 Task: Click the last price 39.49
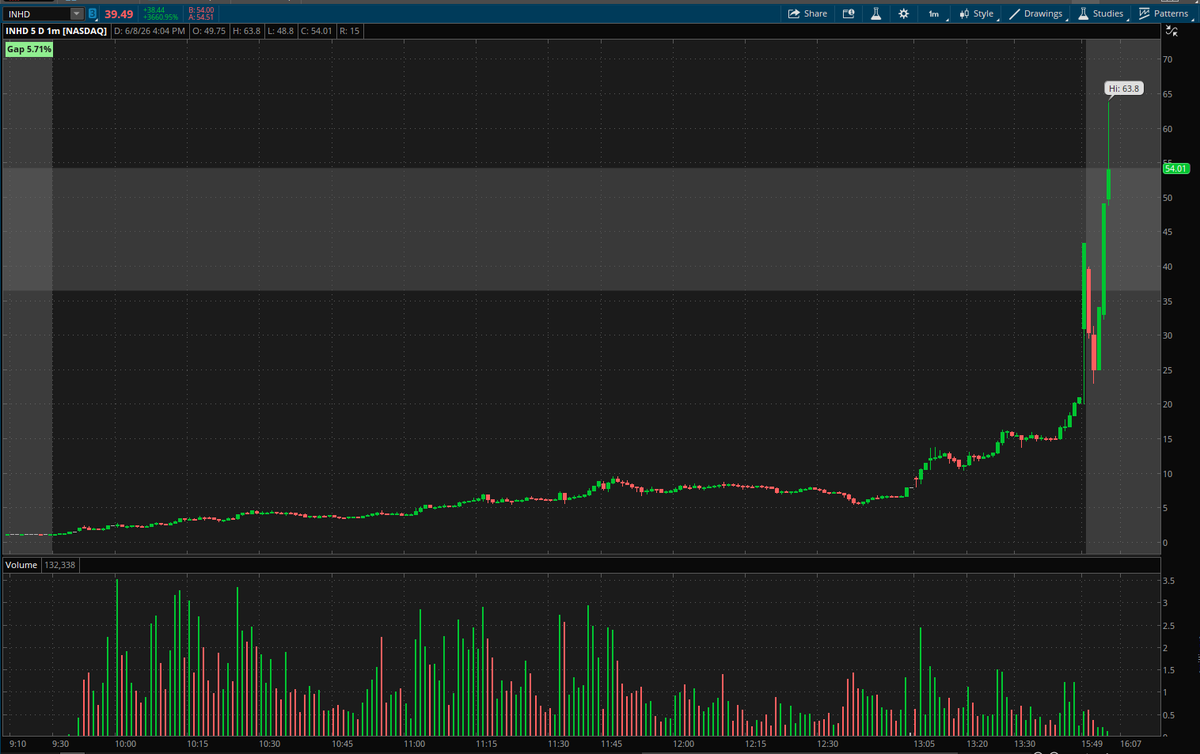point(118,14)
